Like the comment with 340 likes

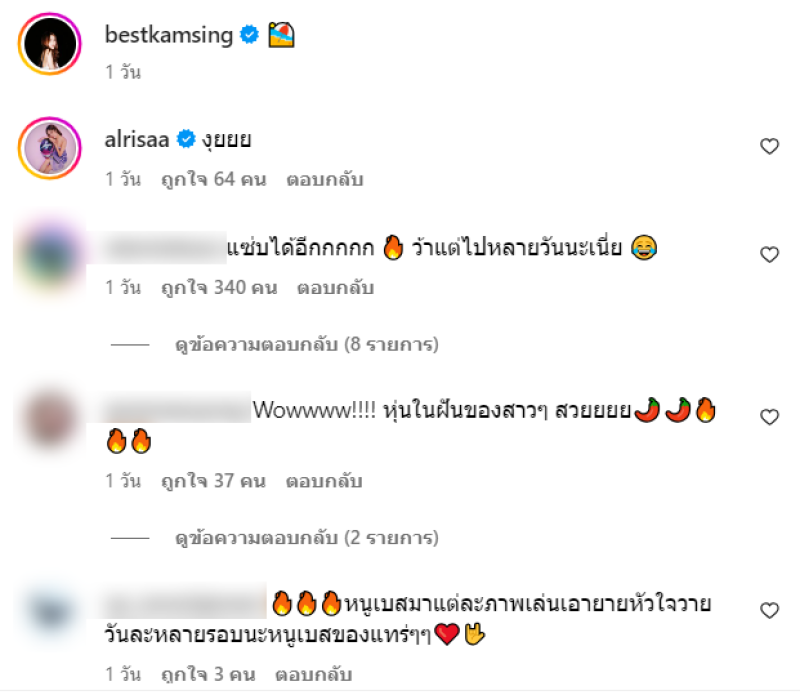click(769, 255)
